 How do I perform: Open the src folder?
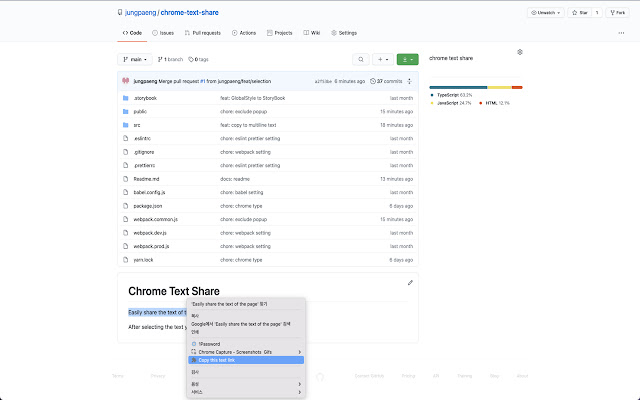137,125
